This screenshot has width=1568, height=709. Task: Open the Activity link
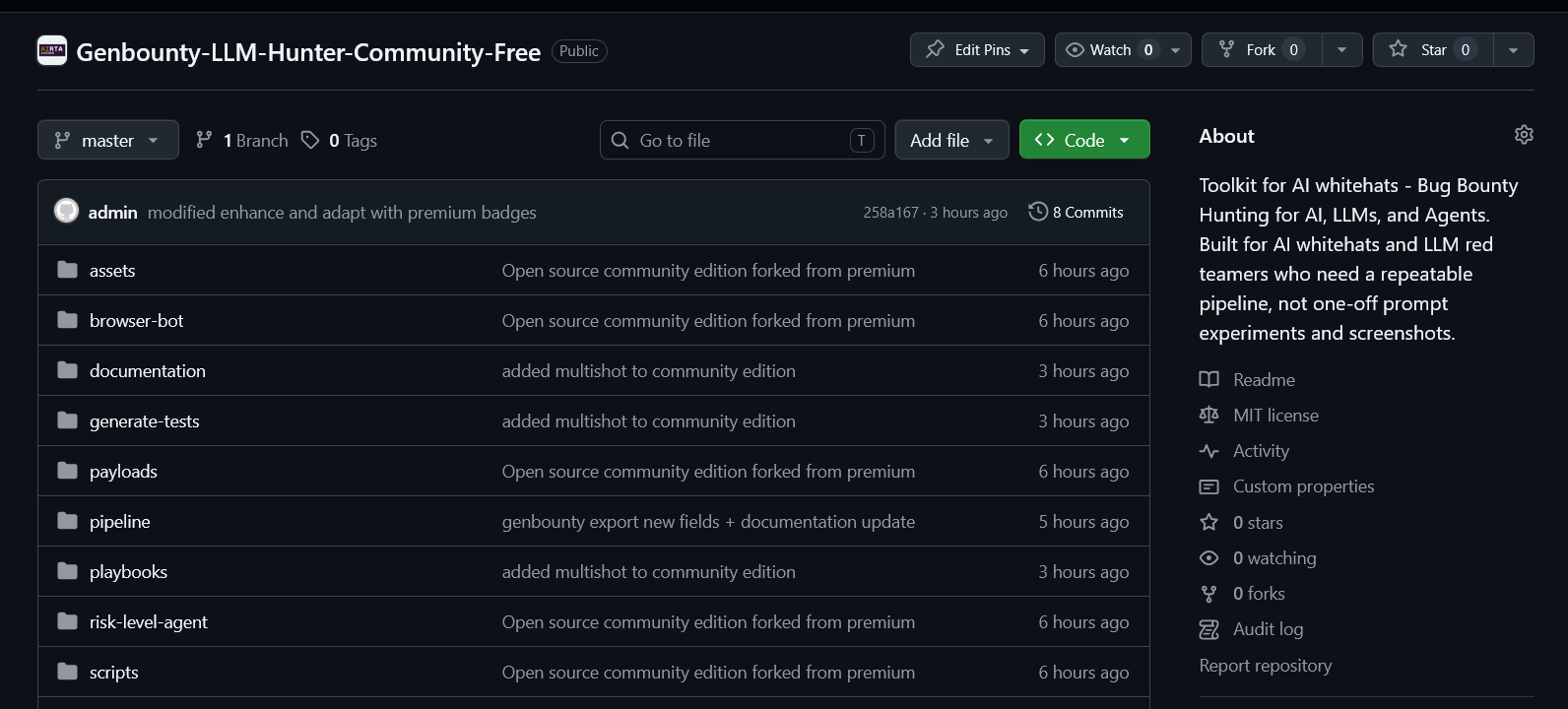[1261, 450]
